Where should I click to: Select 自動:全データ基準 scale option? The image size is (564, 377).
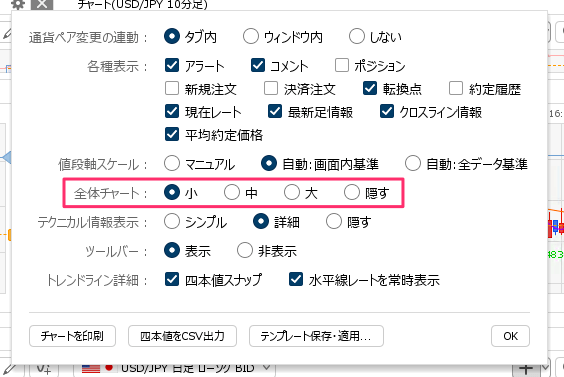point(413,163)
